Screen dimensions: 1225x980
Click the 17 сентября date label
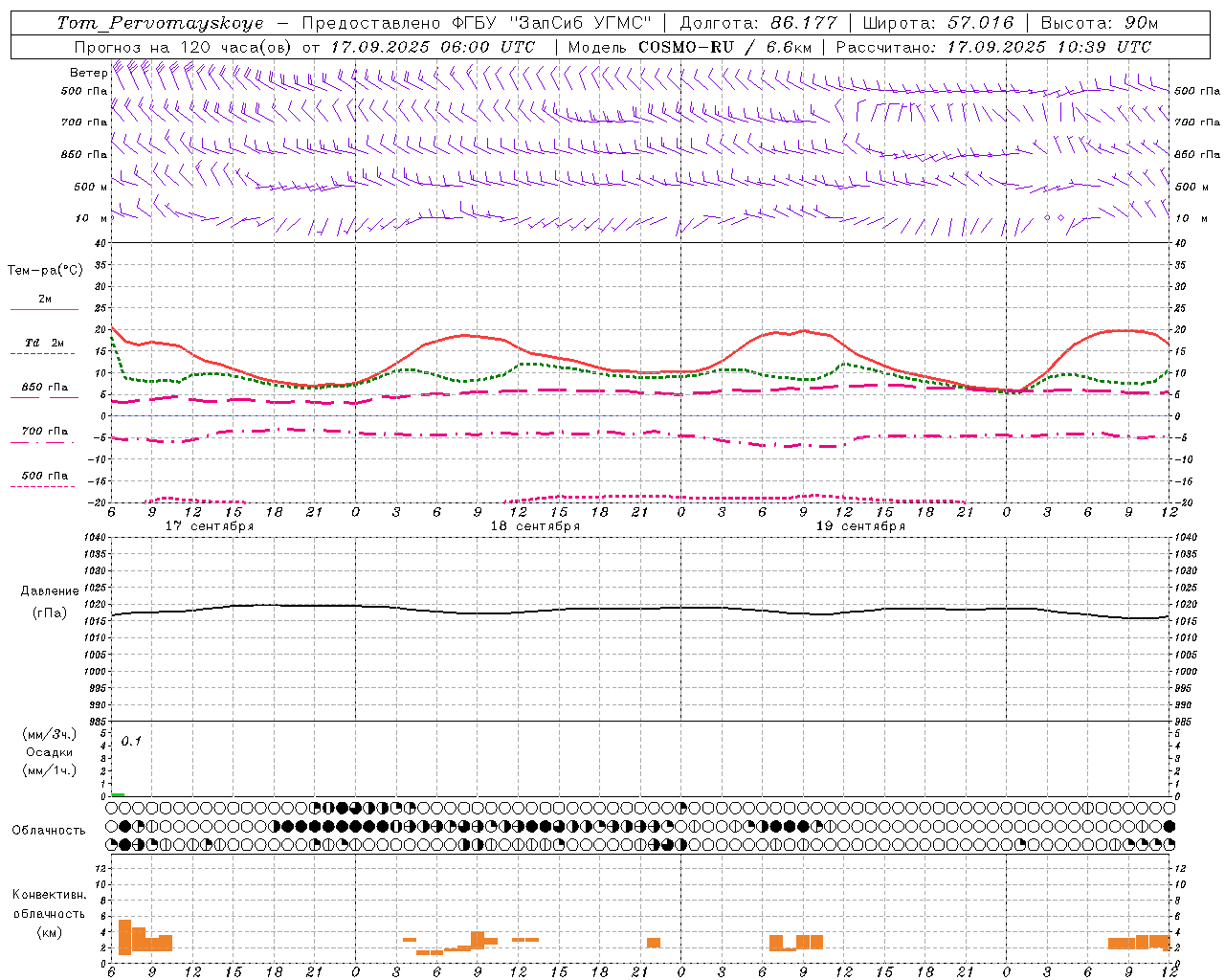[210, 526]
